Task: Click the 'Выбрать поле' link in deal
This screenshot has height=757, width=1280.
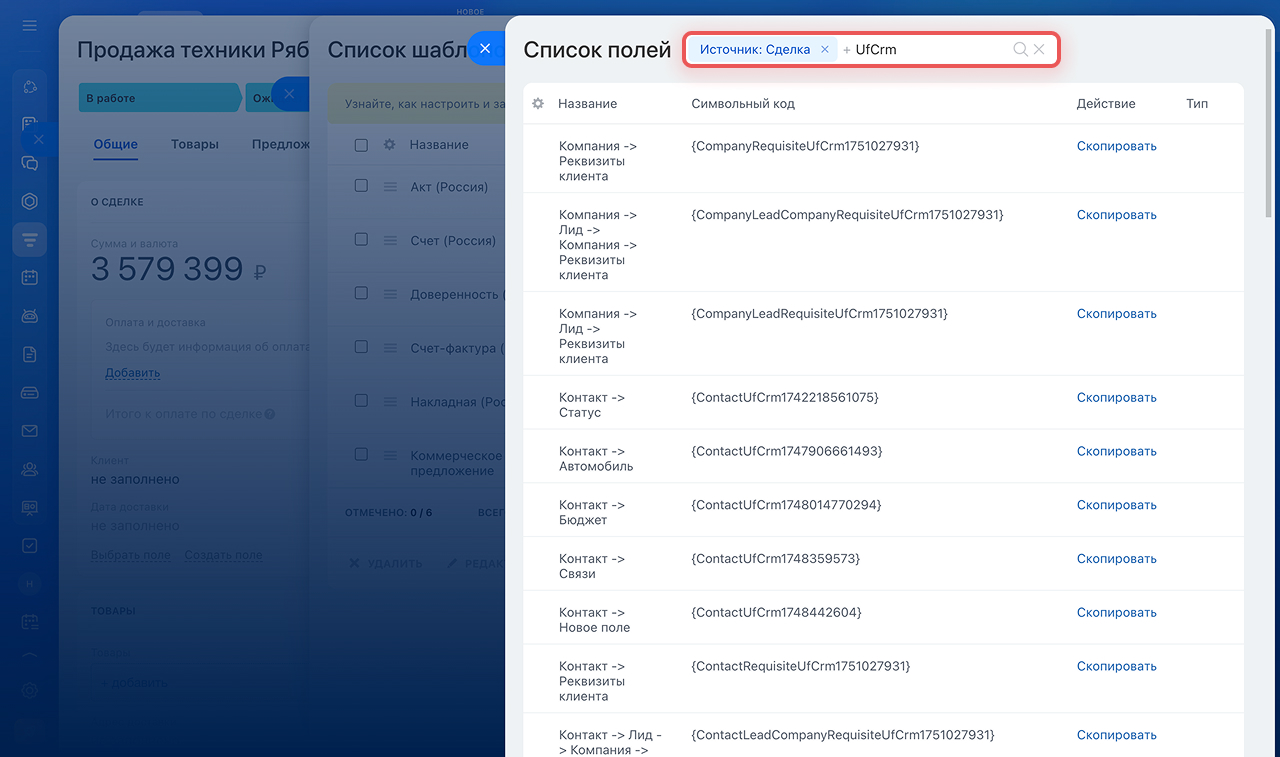Action: click(131, 555)
